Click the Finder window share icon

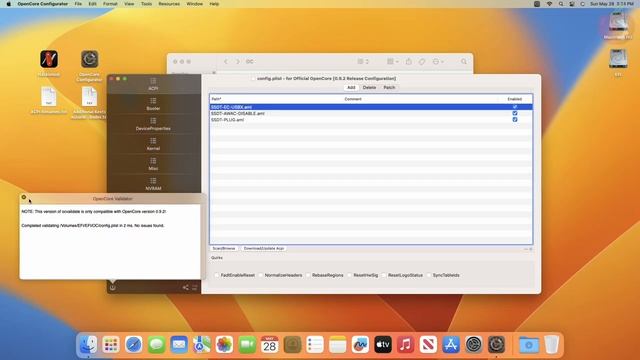(x=409, y=62)
